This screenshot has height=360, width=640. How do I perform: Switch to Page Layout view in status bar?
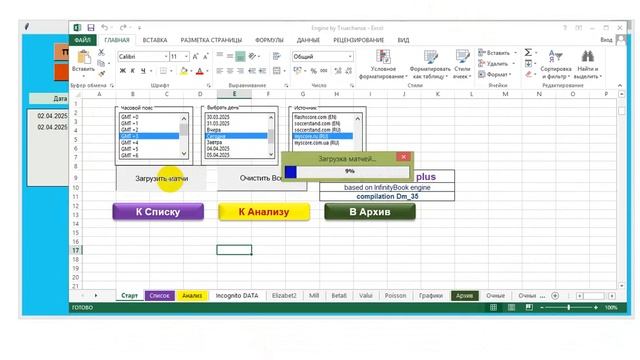pyautogui.click(x=511, y=307)
